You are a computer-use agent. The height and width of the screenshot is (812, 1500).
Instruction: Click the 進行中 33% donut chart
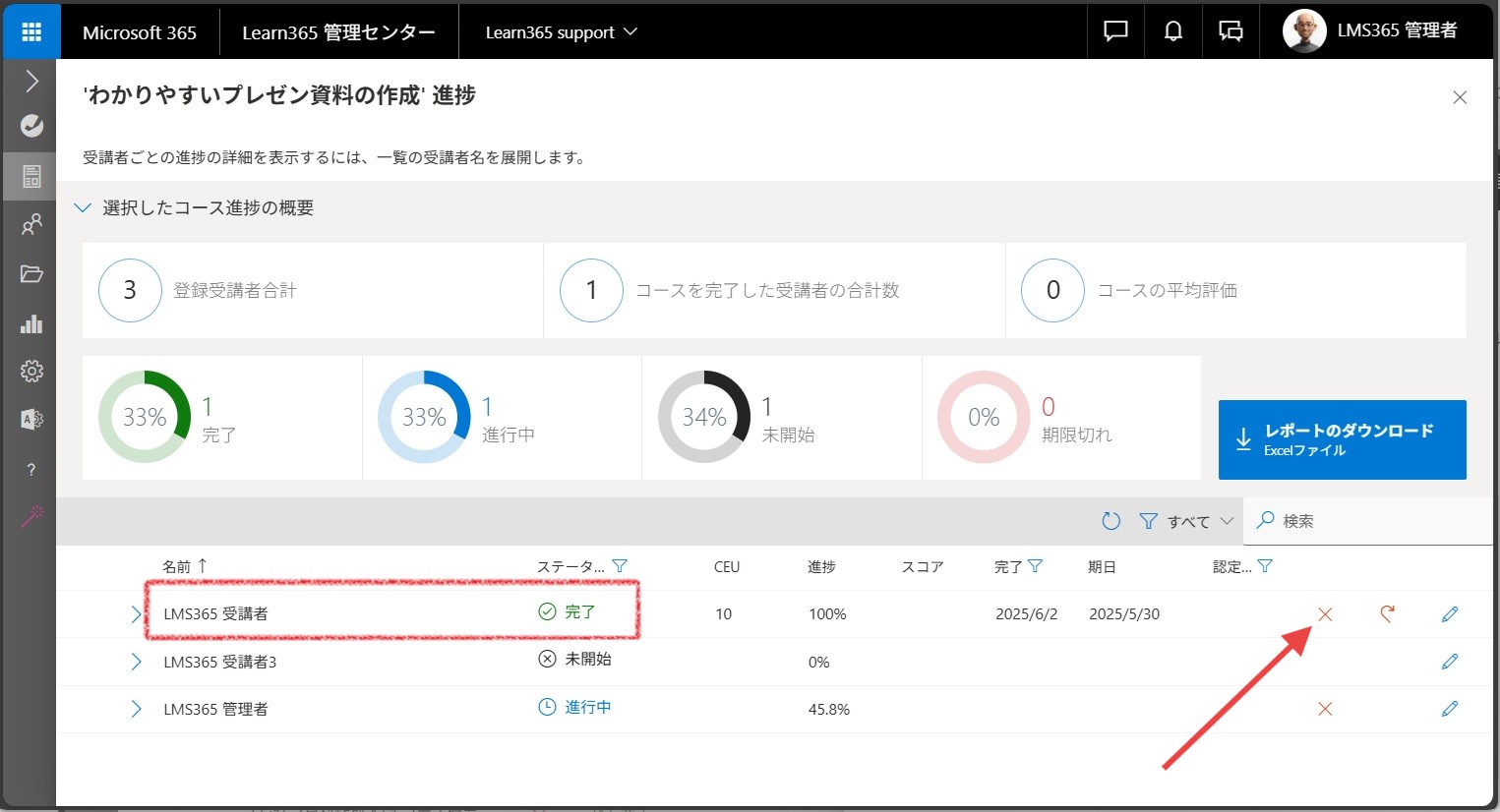coord(424,417)
